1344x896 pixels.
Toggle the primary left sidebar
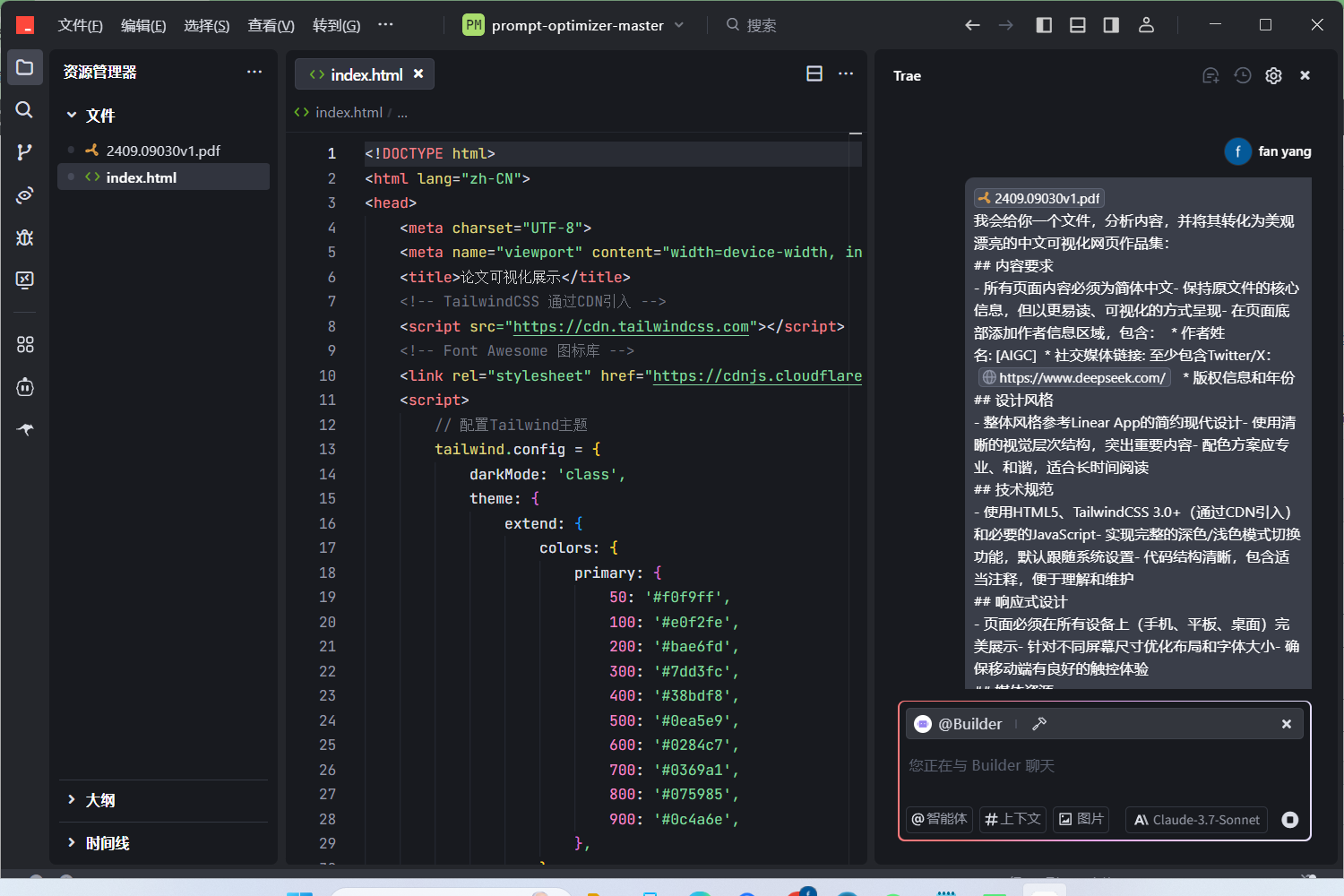point(1044,25)
